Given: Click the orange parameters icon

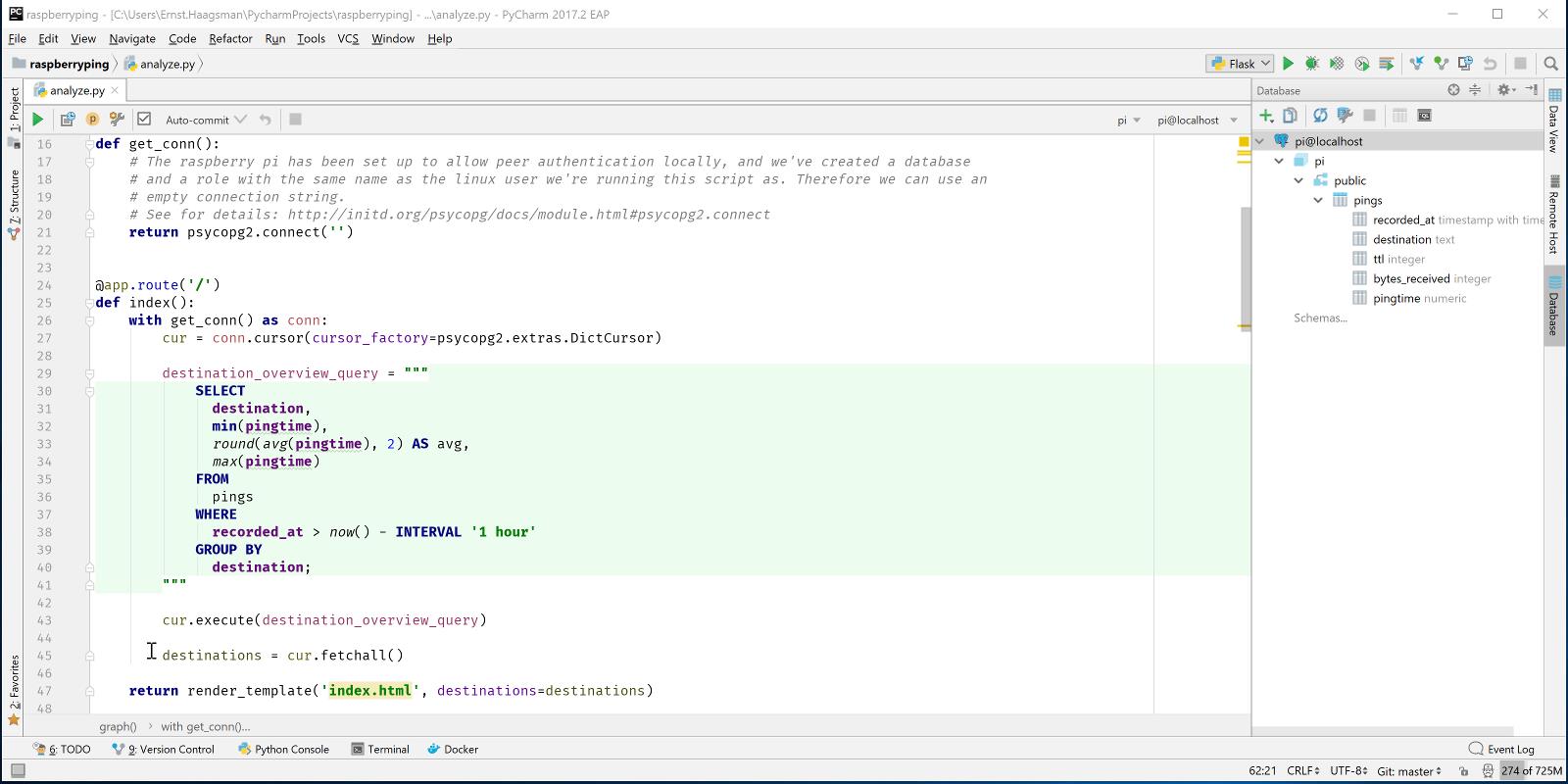Looking at the screenshot, I should (x=92, y=120).
